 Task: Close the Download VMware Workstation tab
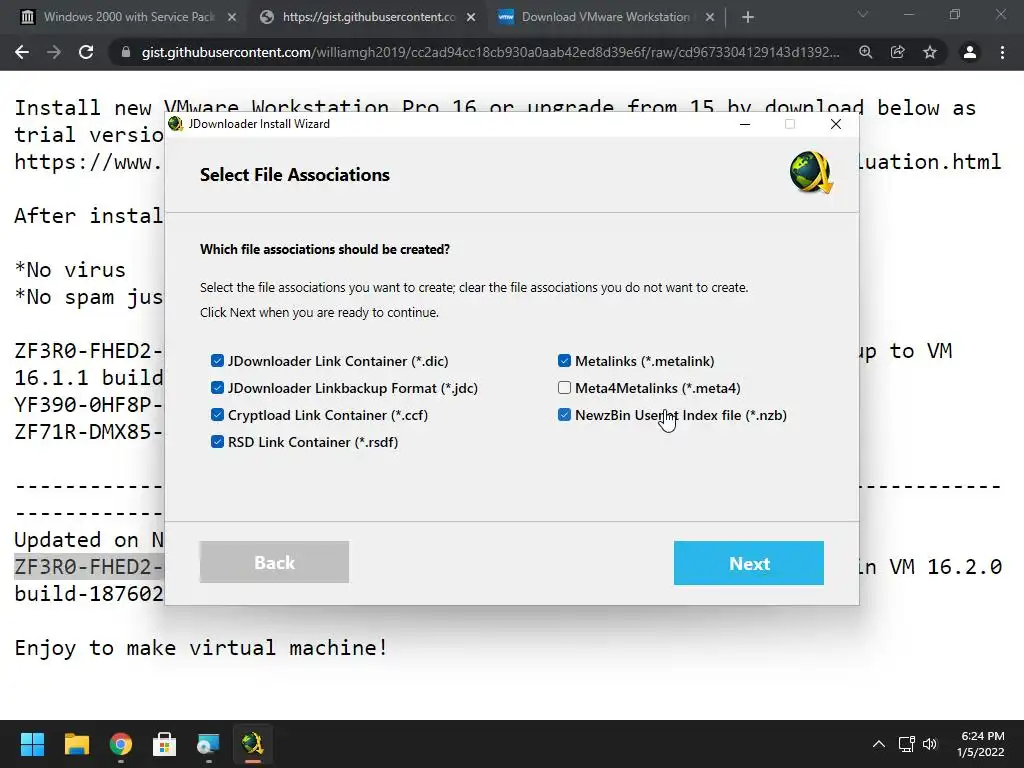(x=710, y=18)
